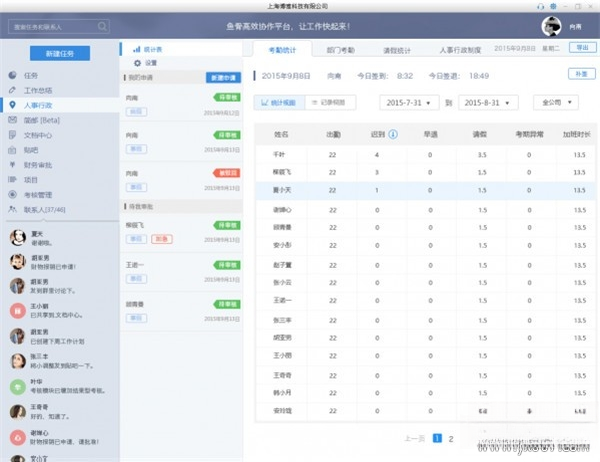600x462 pixels.
Task: Open the 全公司 department dropdown
Action: tap(556, 103)
